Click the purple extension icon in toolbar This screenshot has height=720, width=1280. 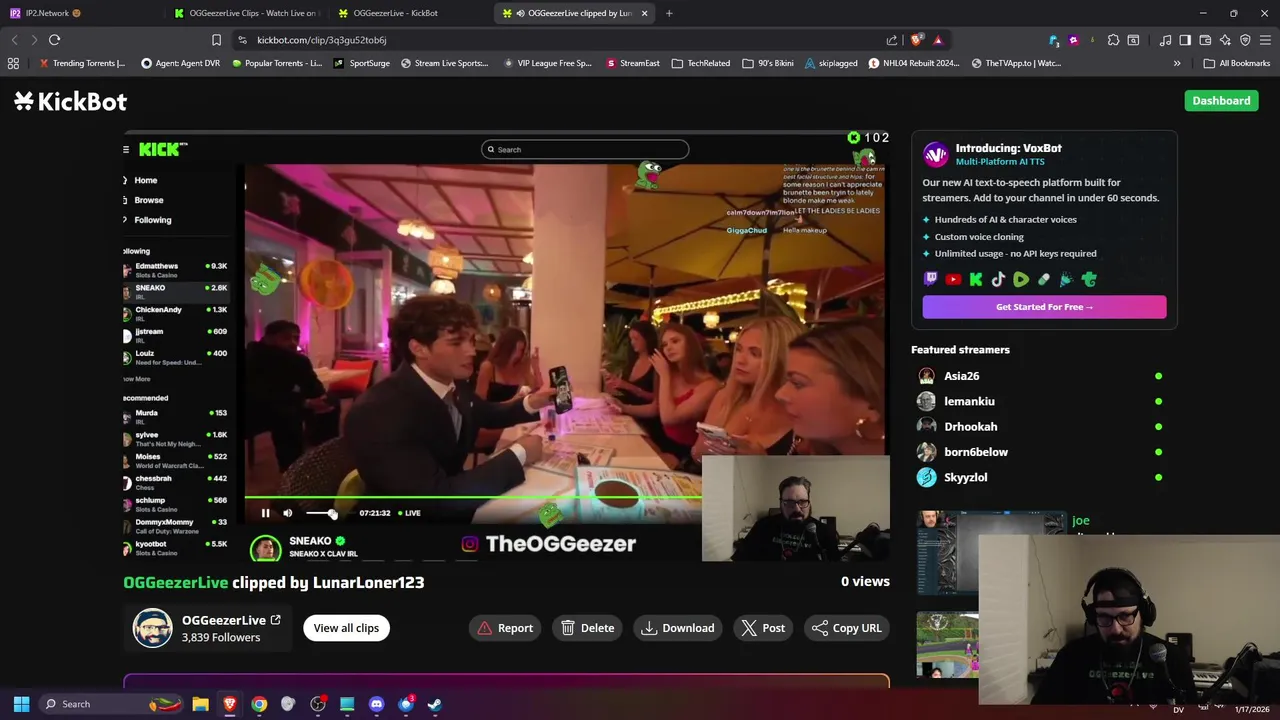(x=1073, y=40)
